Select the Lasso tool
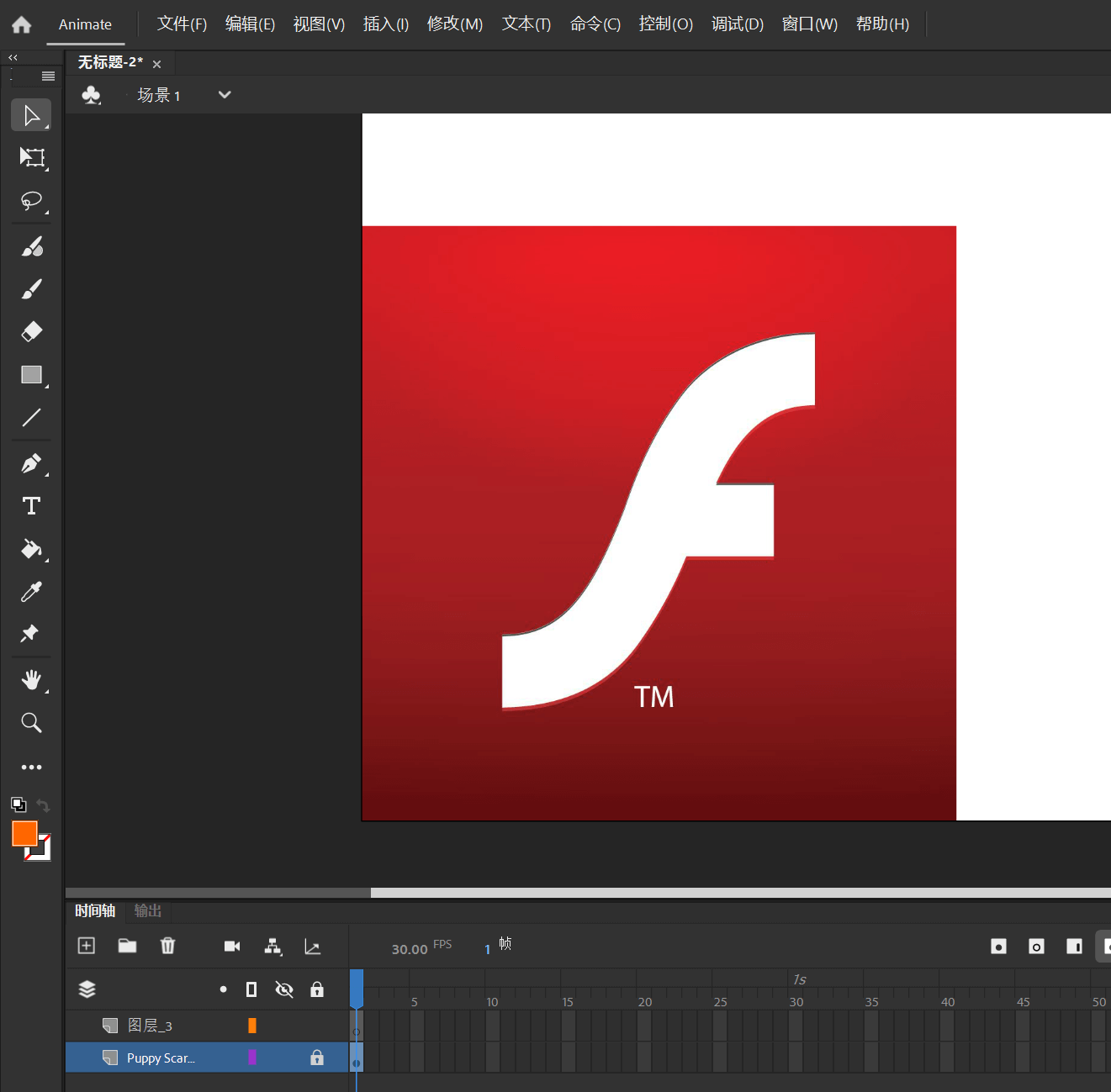 coord(31,200)
